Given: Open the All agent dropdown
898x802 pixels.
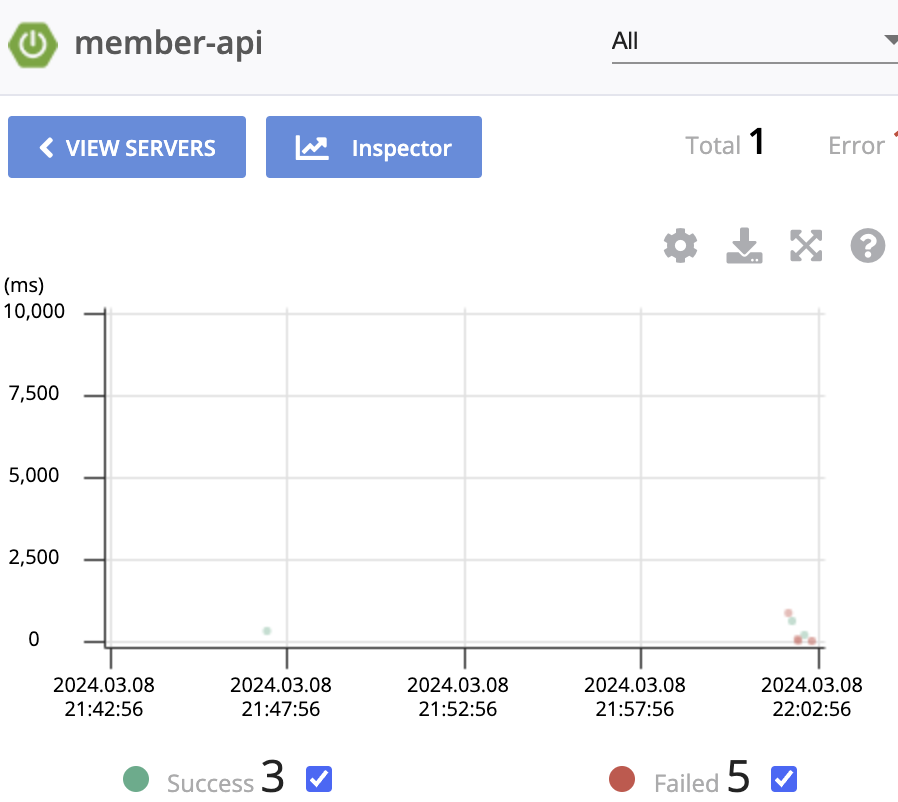Looking at the screenshot, I should [x=755, y=42].
